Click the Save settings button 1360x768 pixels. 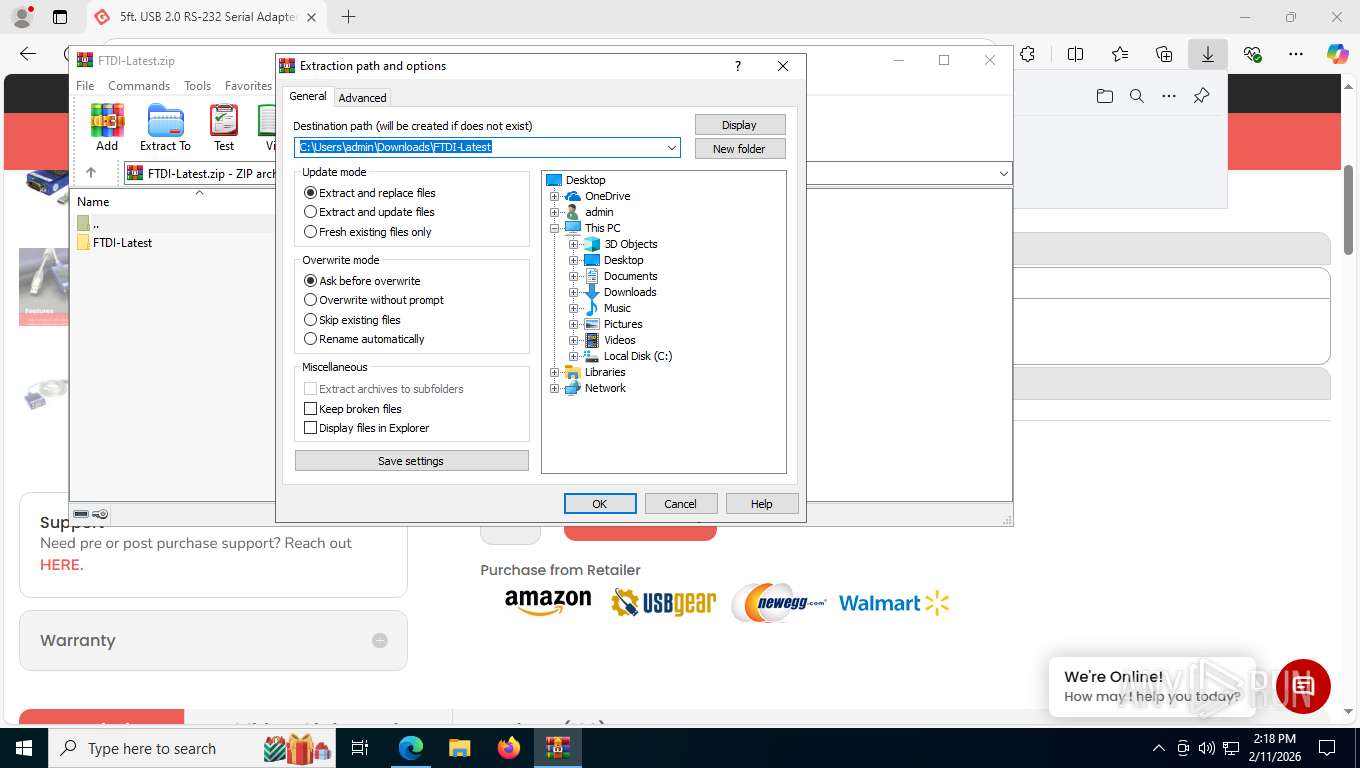pyautogui.click(x=411, y=461)
